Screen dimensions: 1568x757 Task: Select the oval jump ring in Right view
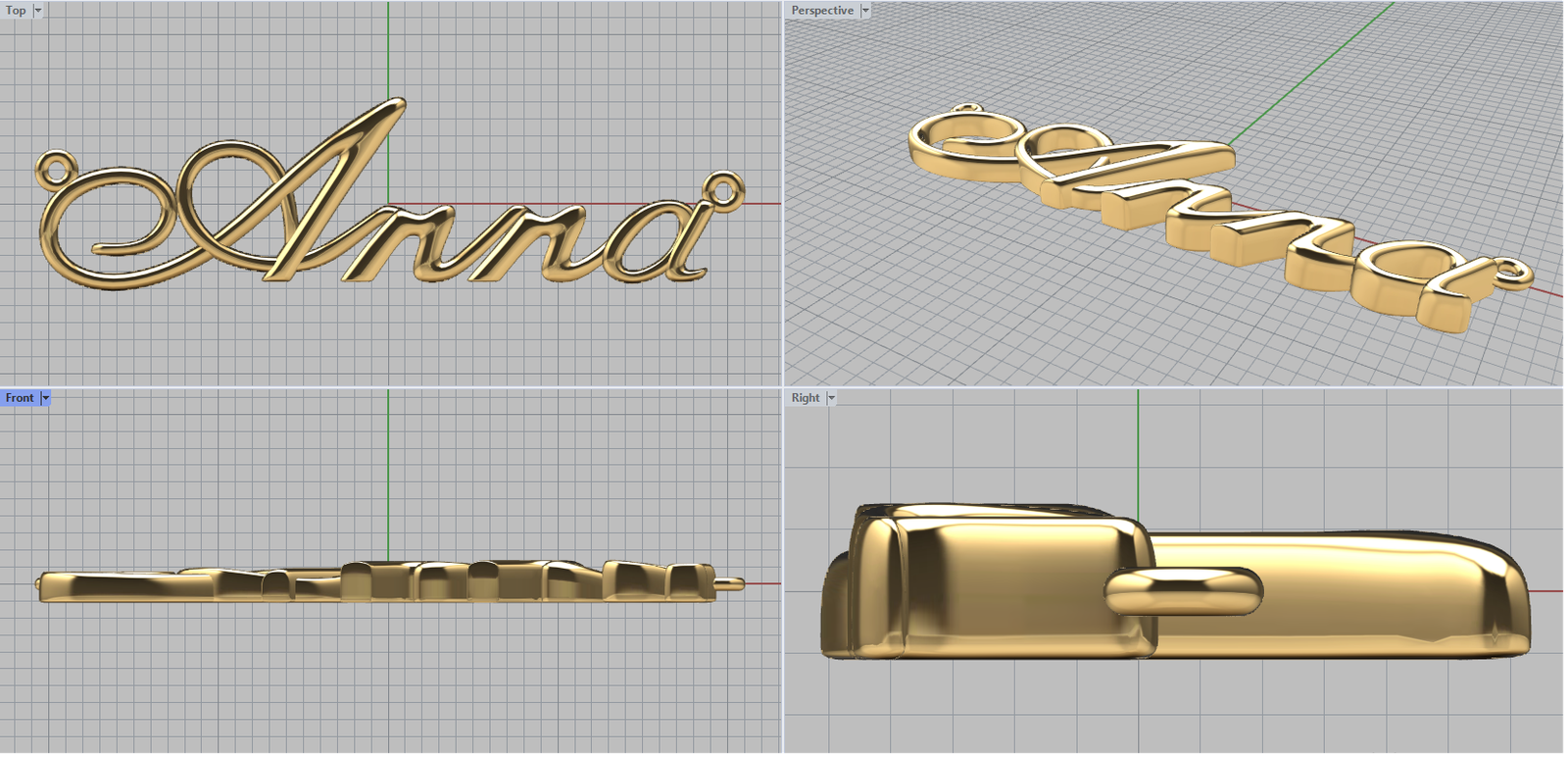1184,591
